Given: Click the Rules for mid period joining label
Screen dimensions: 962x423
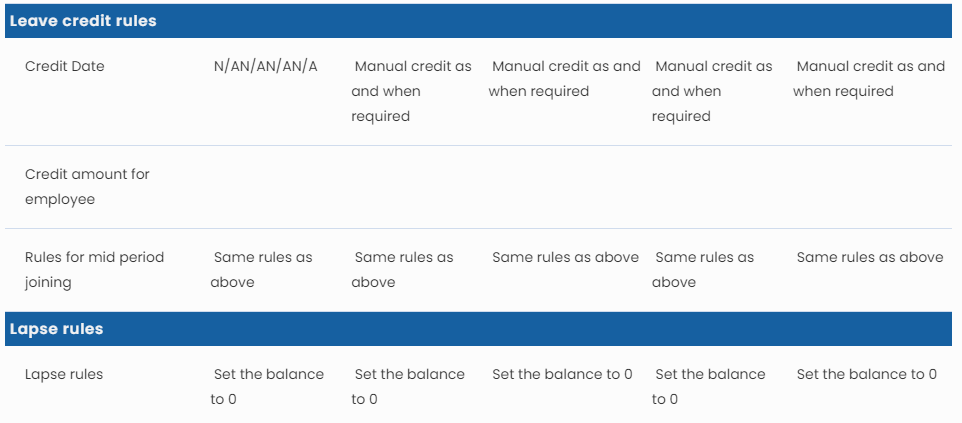Looking at the screenshot, I should point(94,270).
